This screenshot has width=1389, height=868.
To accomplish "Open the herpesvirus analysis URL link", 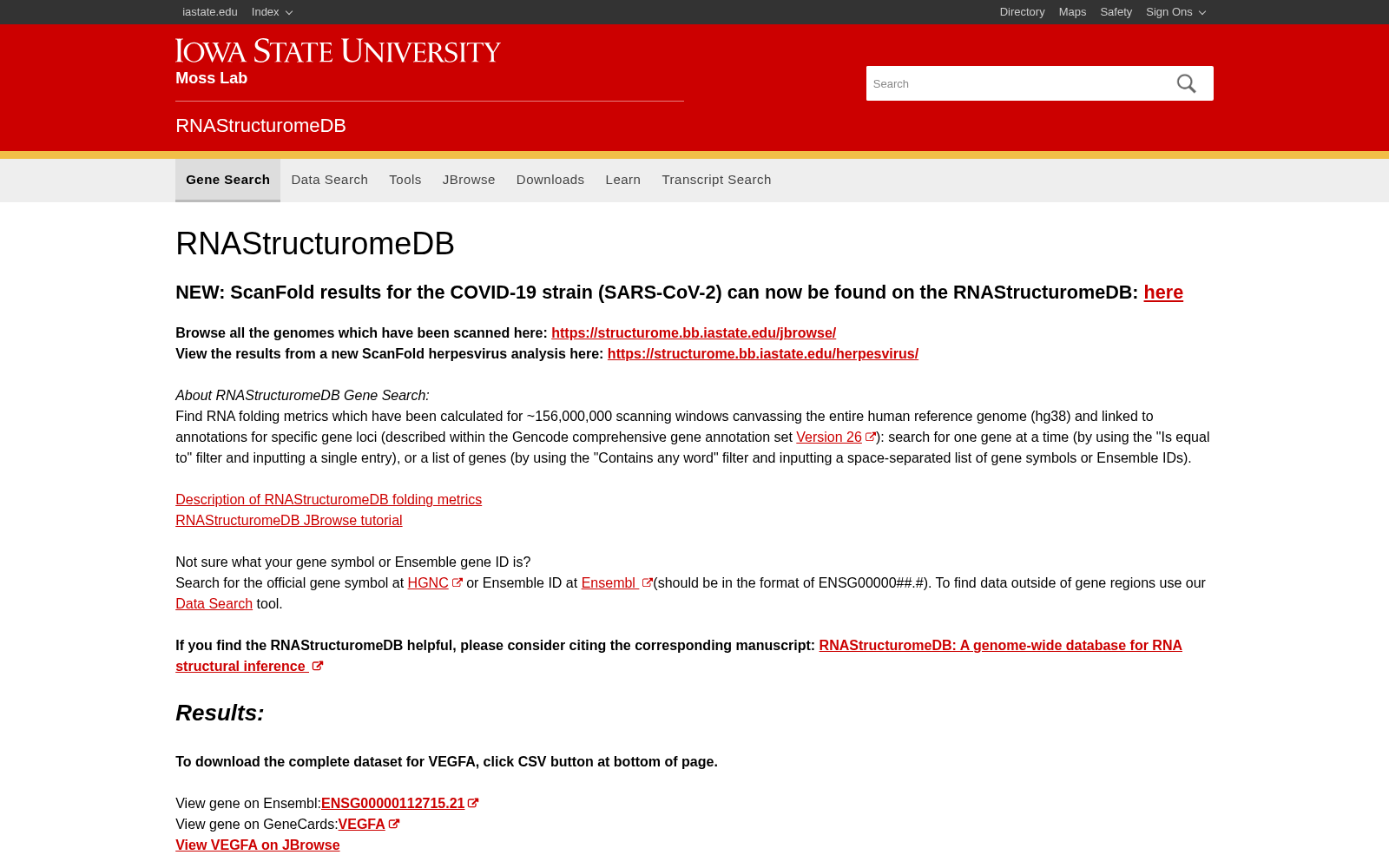I will point(763,354).
